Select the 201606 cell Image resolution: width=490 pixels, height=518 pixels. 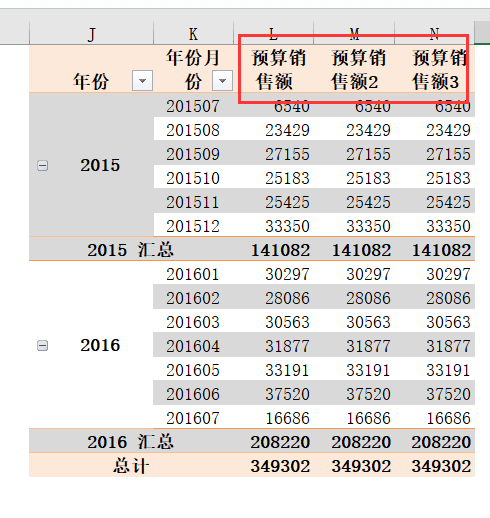click(x=193, y=394)
